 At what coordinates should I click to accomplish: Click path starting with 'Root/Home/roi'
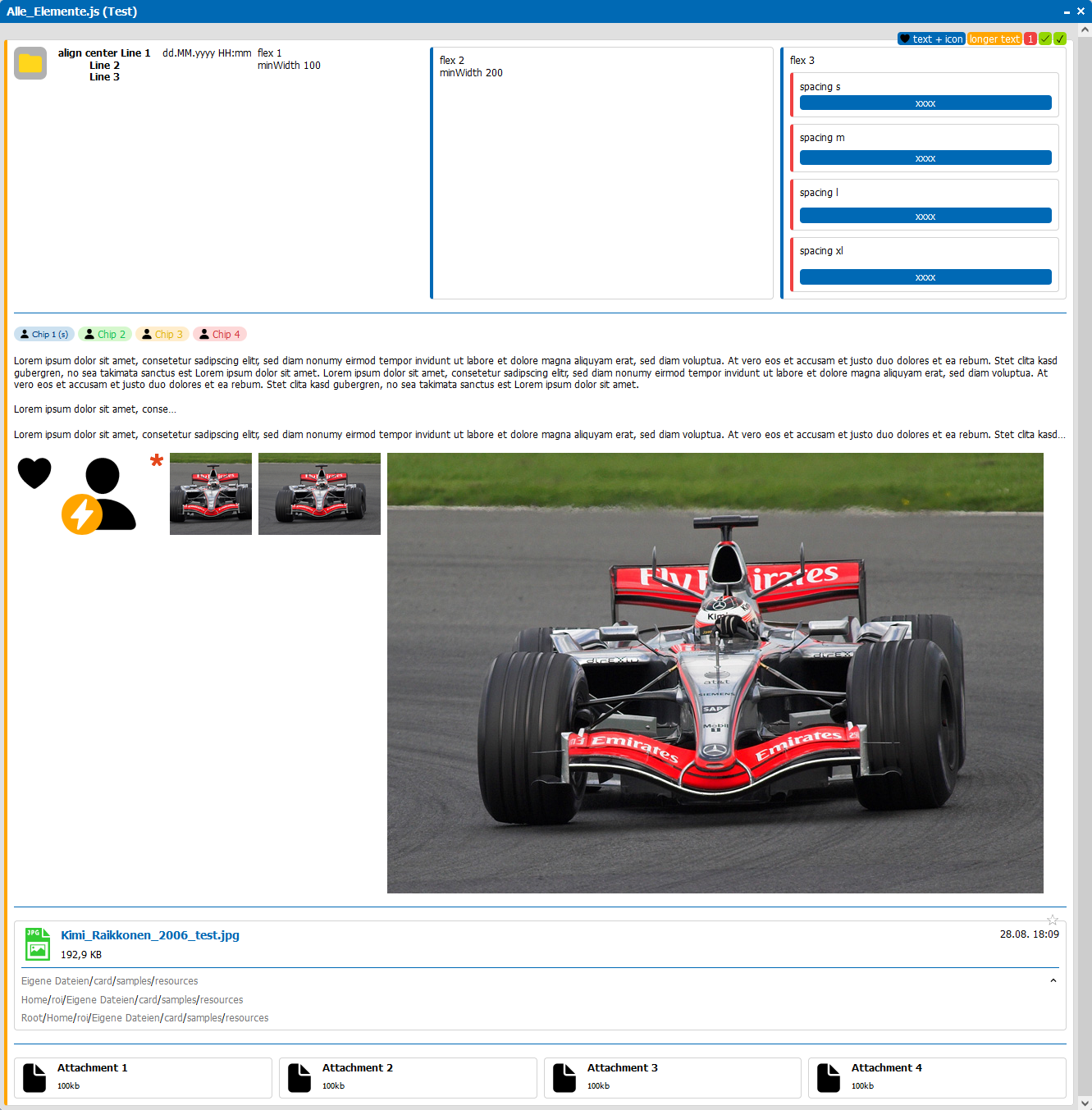tap(145, 1018)
